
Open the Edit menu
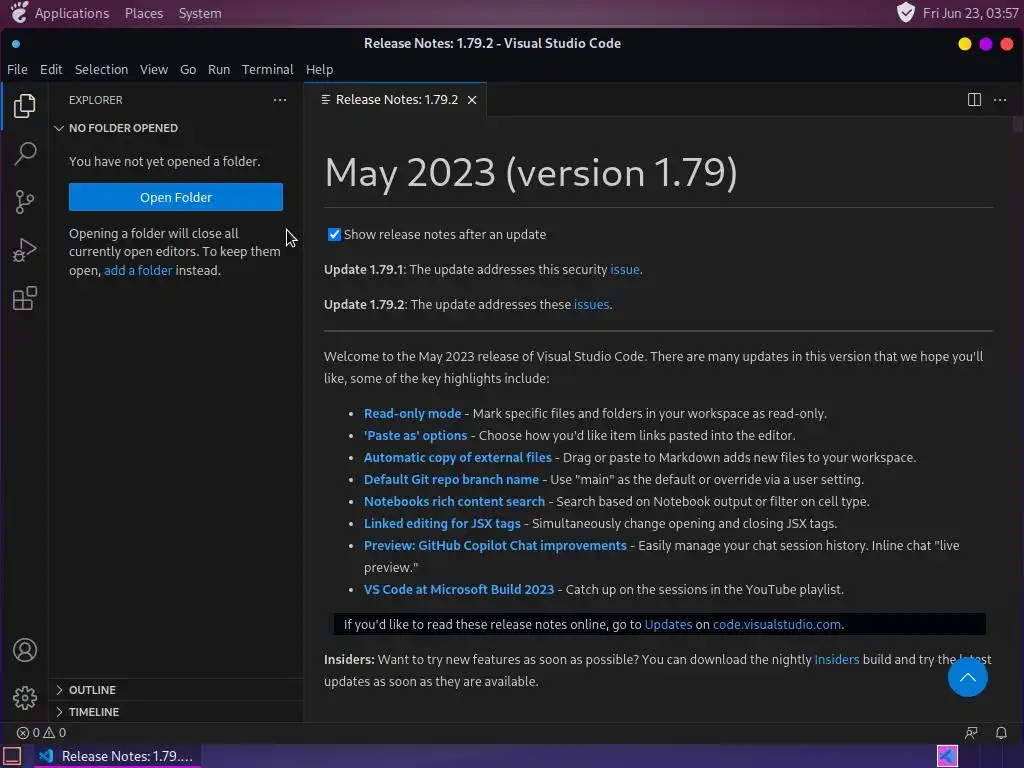[x=51, y=69]
